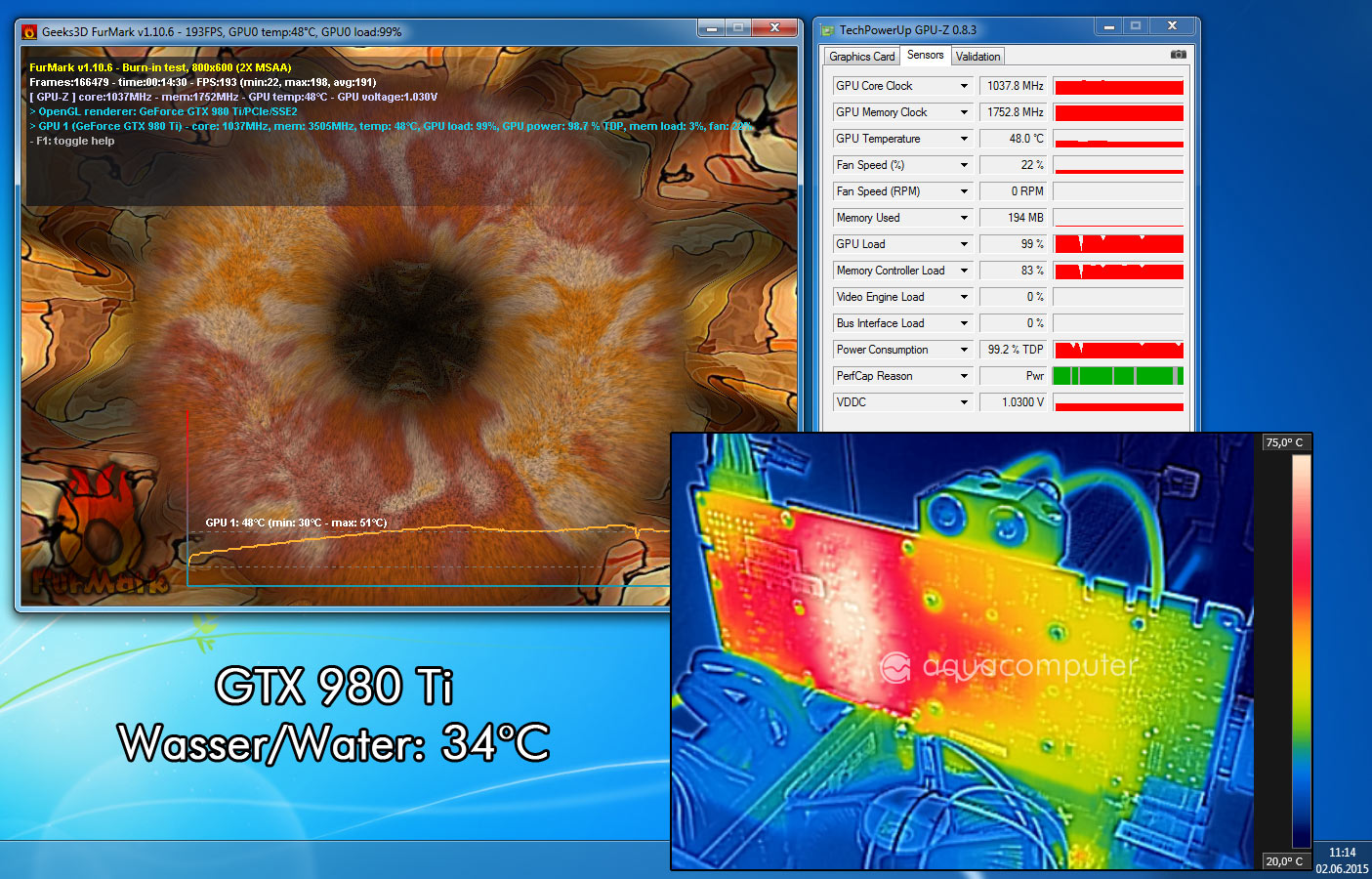Screen dimensions: 1372x879
Task: Expand the GPU Memory Clock dropdown
Action: tap(964, 112)
